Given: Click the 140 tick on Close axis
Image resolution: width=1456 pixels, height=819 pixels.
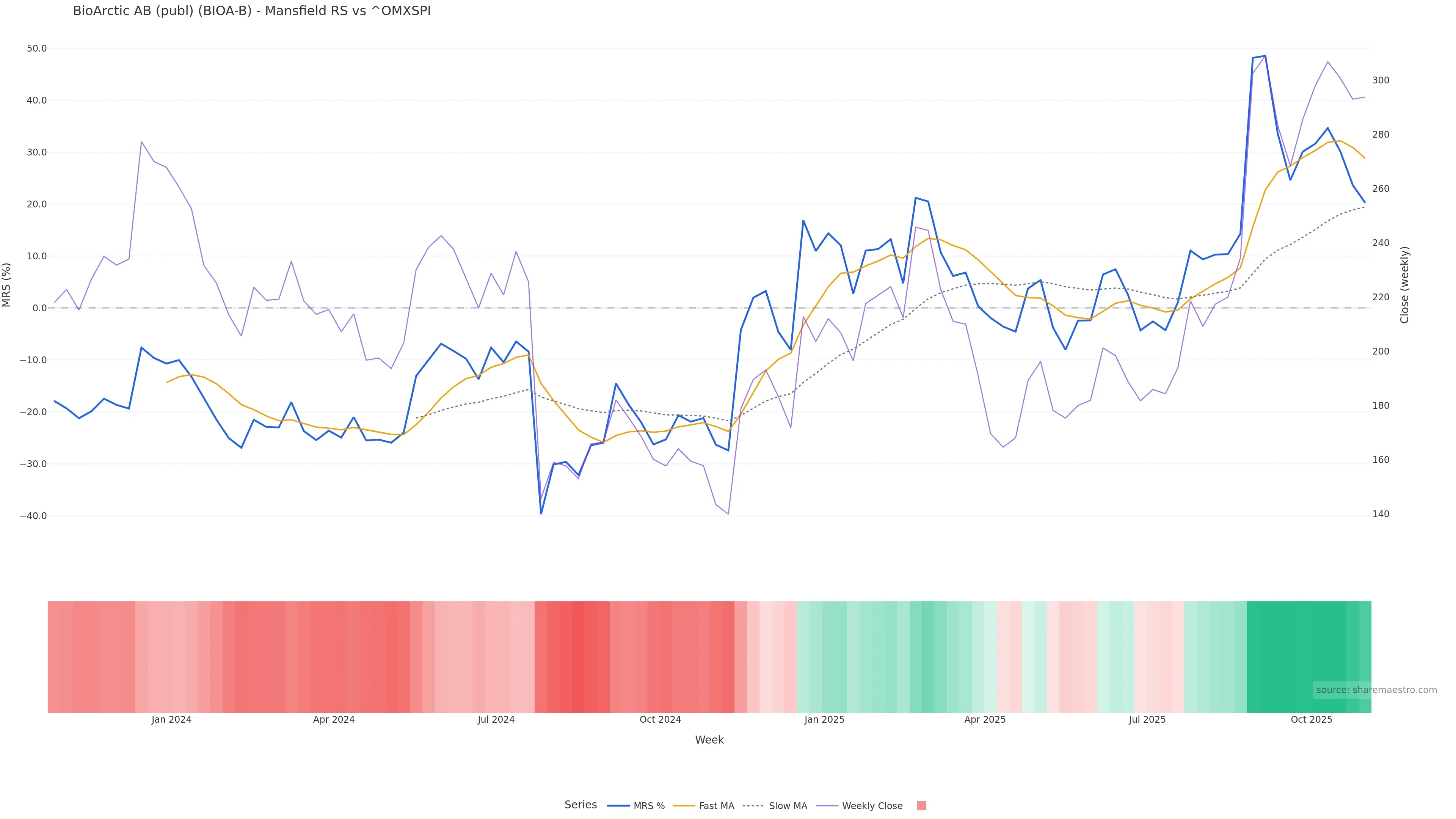Looking at the screenshot, I should pos(1381,515).
